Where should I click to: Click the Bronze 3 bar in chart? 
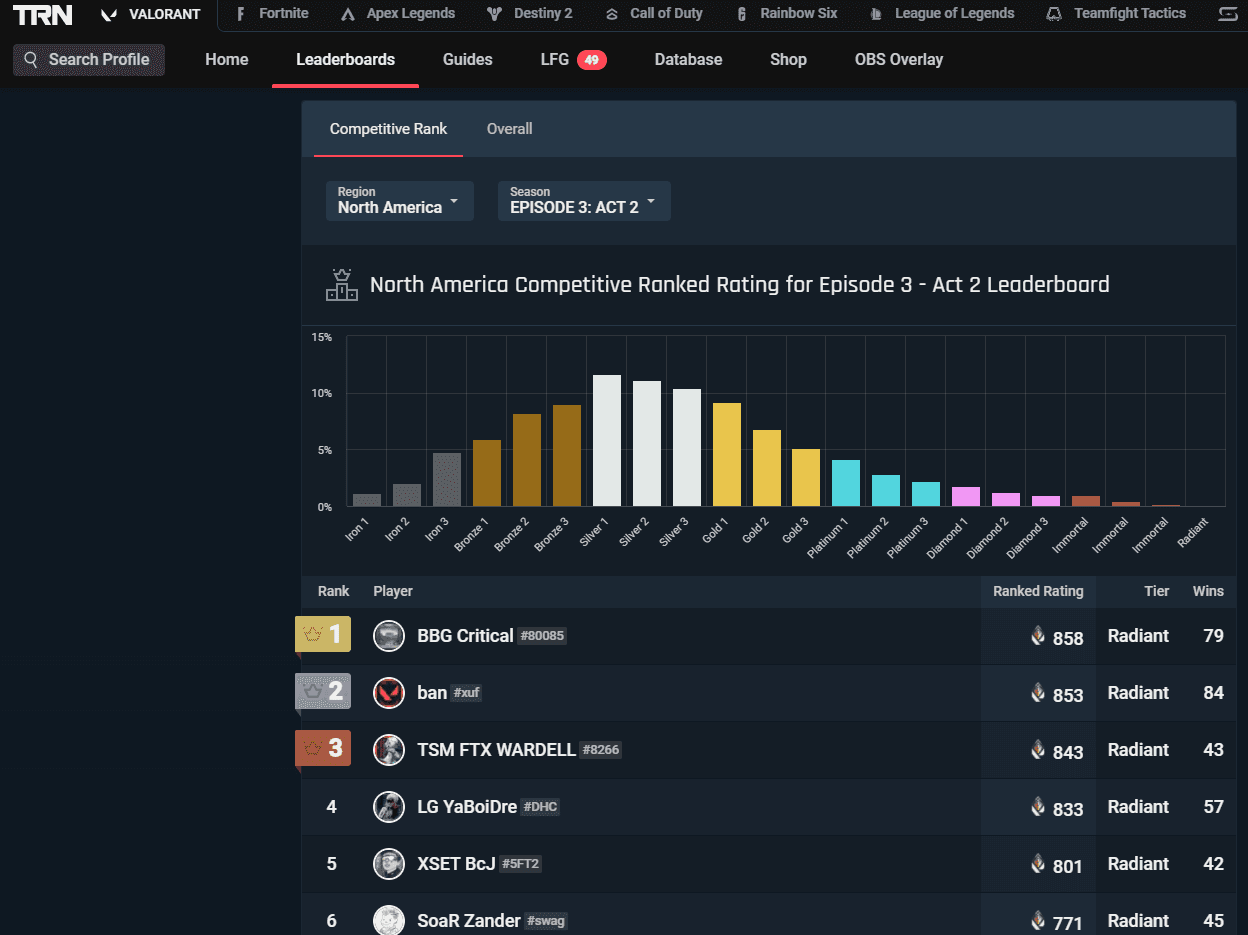567,456
